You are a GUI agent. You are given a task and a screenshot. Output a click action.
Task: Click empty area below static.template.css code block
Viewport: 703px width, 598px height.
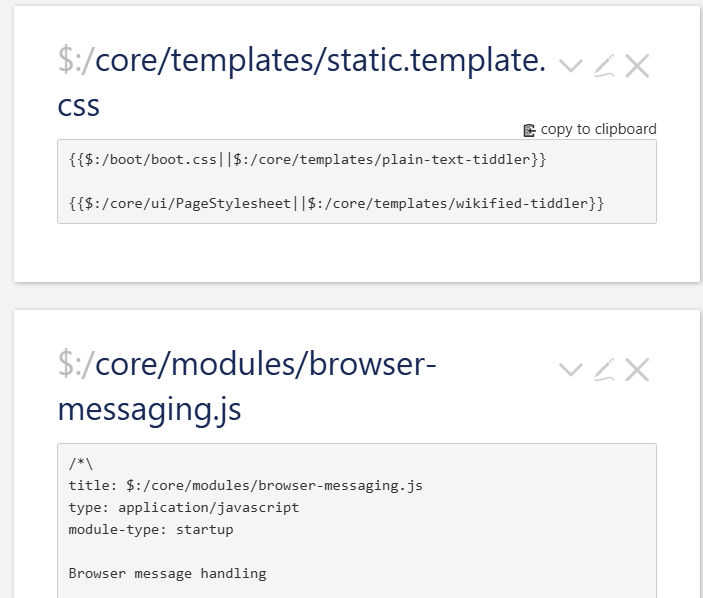(x=356, y=252)
